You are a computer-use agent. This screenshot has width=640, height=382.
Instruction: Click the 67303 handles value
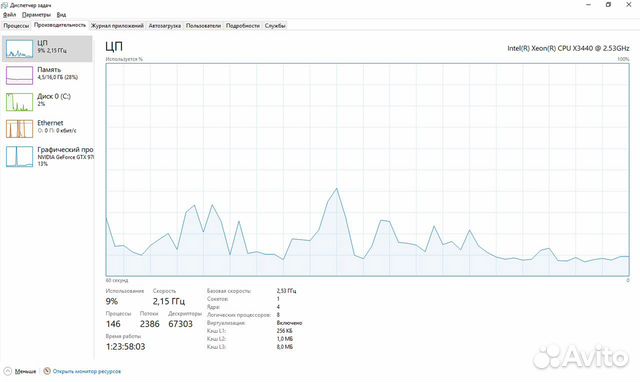point(180,324)
